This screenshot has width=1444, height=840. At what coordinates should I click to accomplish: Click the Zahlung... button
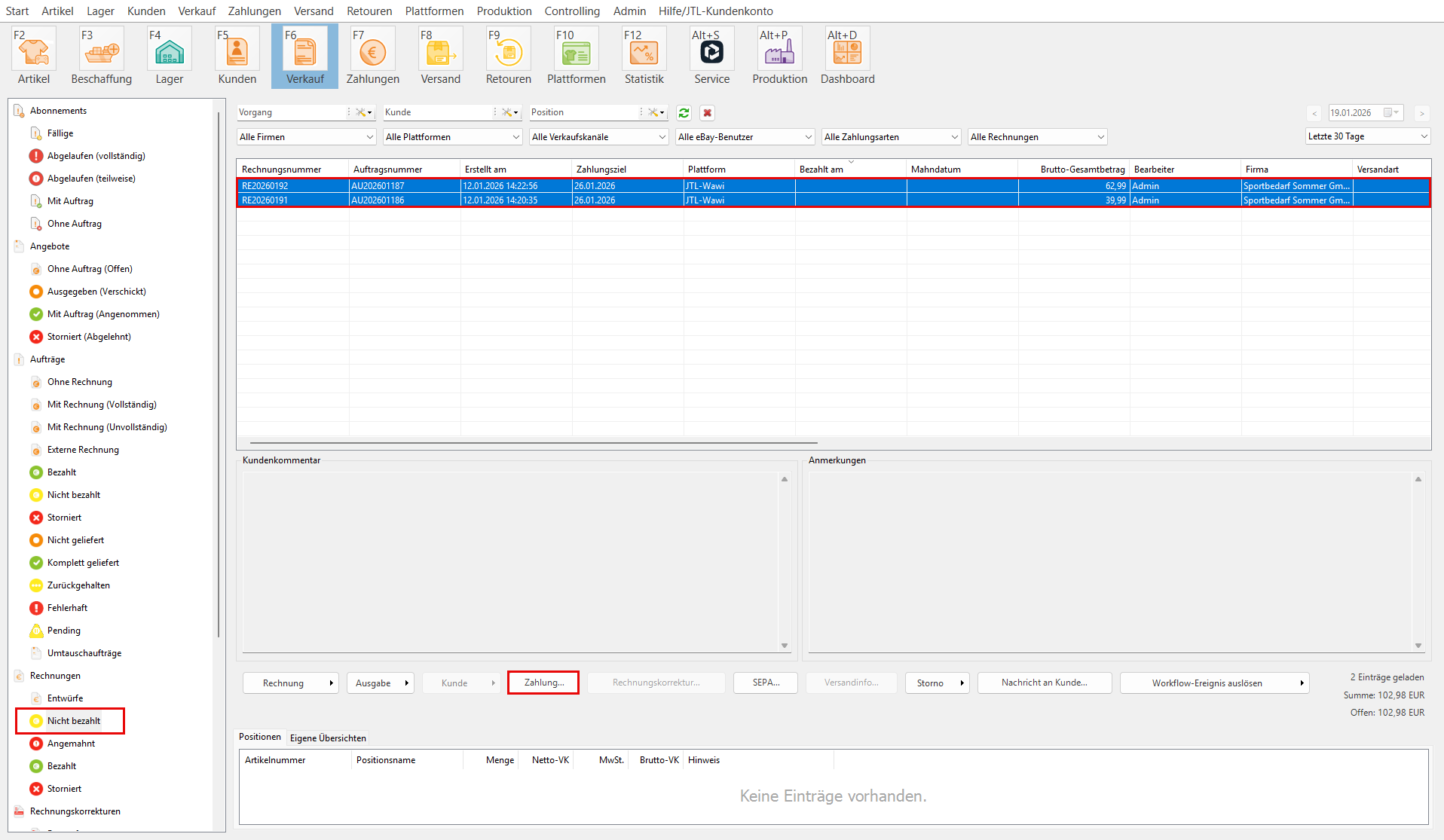(543, 683)
